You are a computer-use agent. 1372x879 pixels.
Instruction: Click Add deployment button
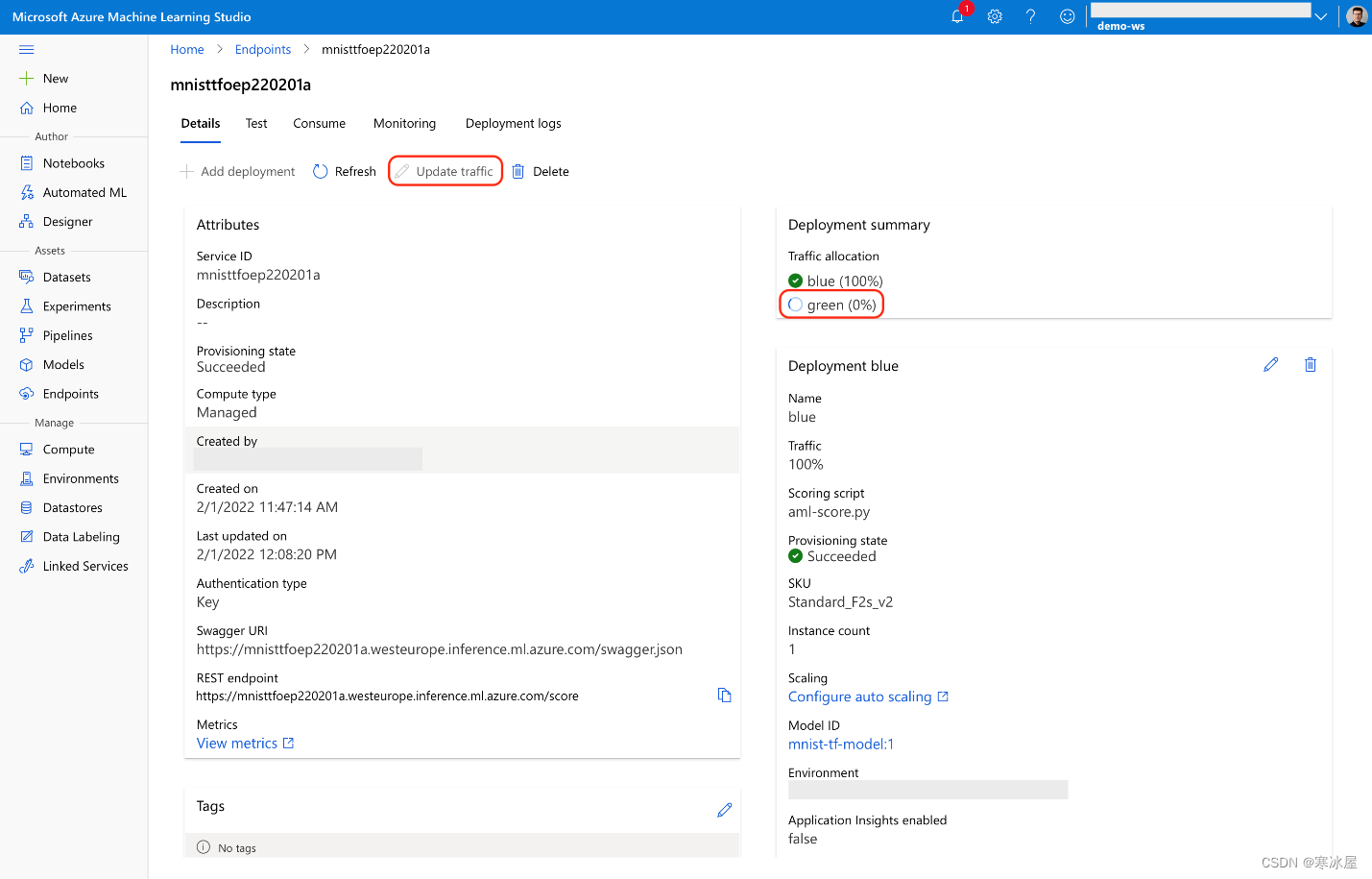(238, 172)
